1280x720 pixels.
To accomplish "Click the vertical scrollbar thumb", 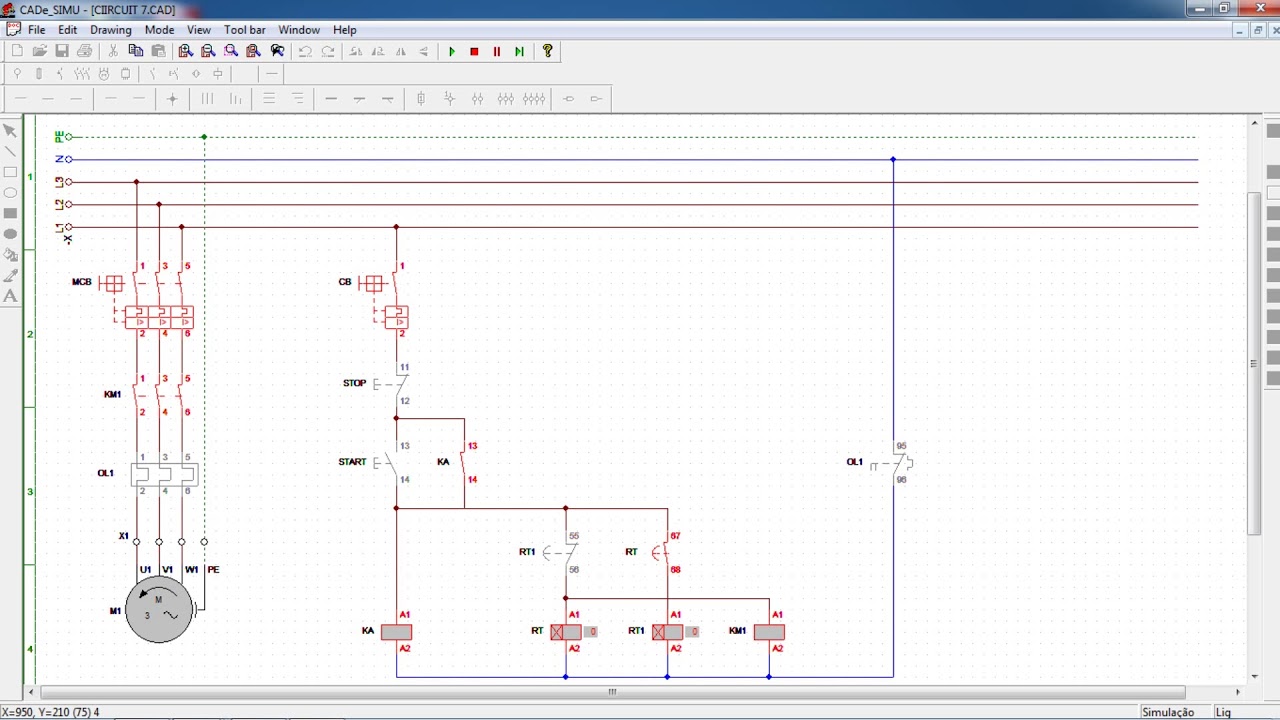I will [x=1255, y=363].
